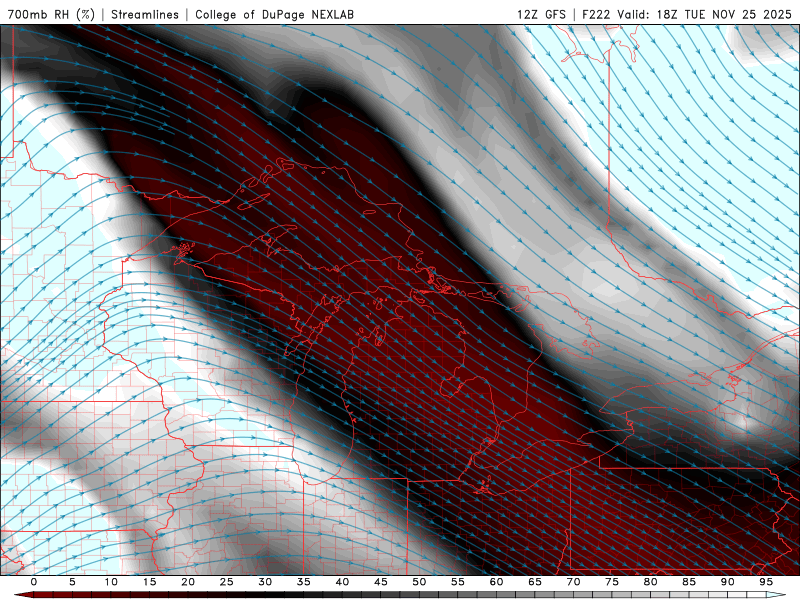The height and width of the screenshot is (600, 800).
Task: Select the 'Streamlines' label in header
Action: (145, 14)
